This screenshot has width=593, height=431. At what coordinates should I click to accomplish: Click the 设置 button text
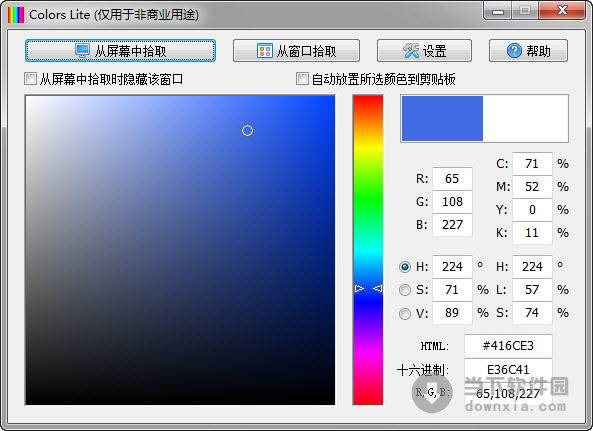pos(435,51)
